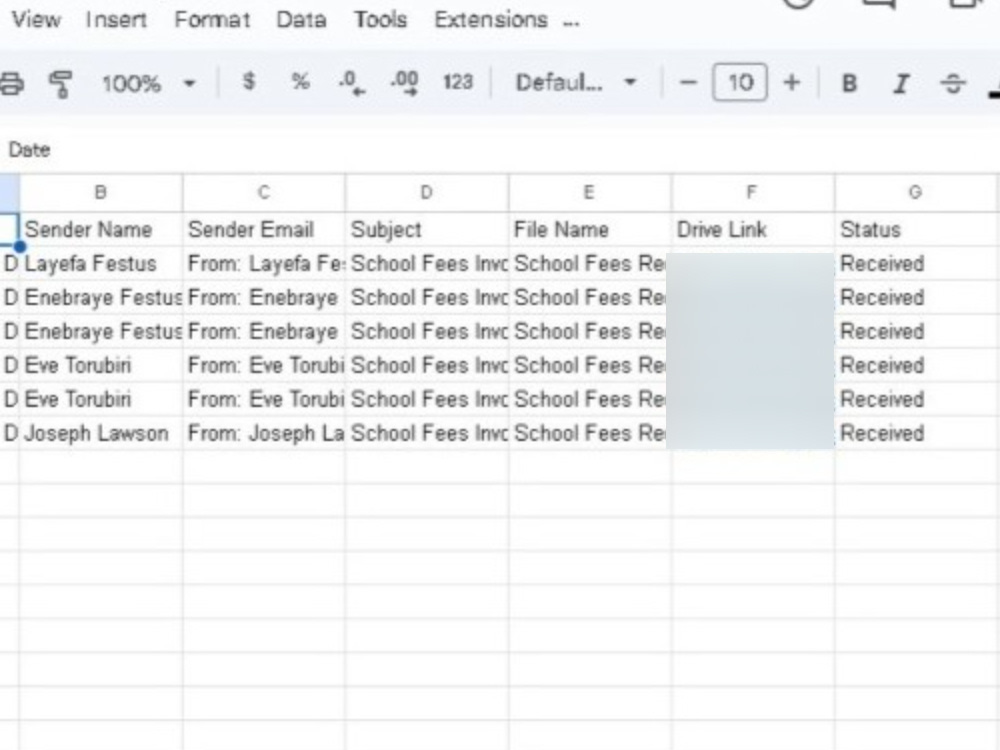Select the Sender Name header cell
The image size is (1000, 750).
point(101,230)
